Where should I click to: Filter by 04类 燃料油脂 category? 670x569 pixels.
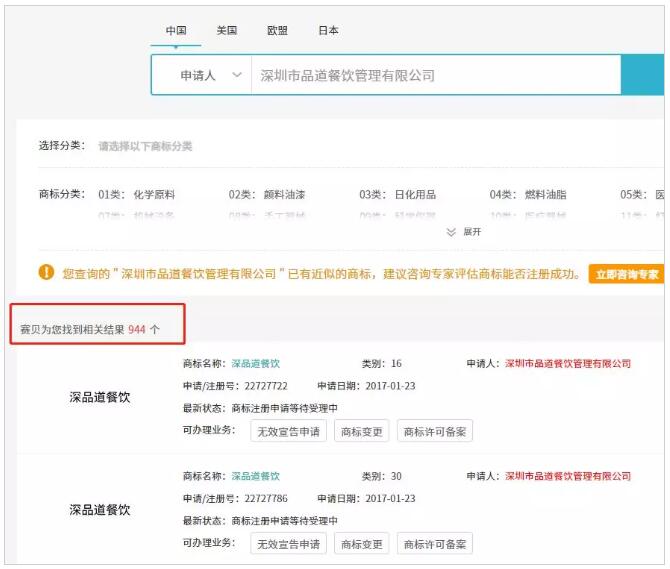[528, 195]
